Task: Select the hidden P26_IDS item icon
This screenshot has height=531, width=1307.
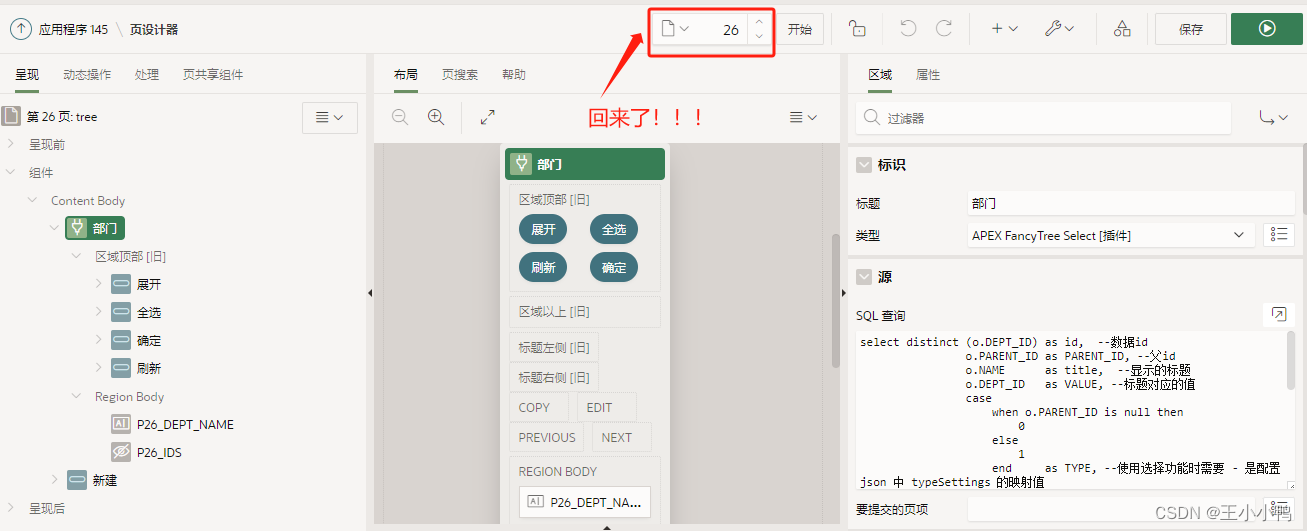Action: (121, 453)
